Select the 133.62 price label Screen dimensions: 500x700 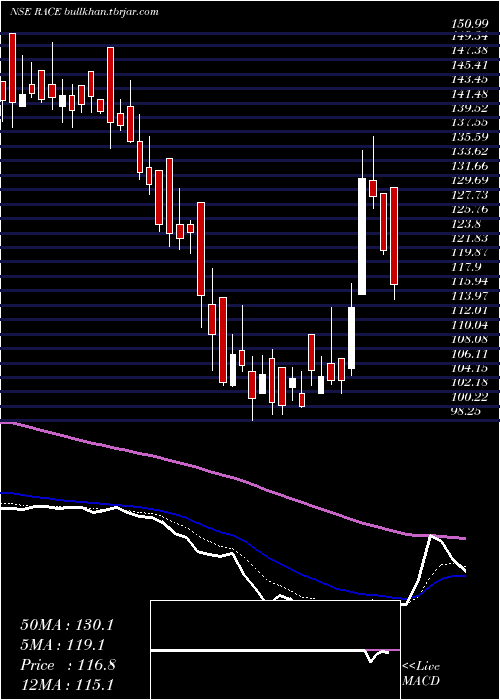click(472, 152)
